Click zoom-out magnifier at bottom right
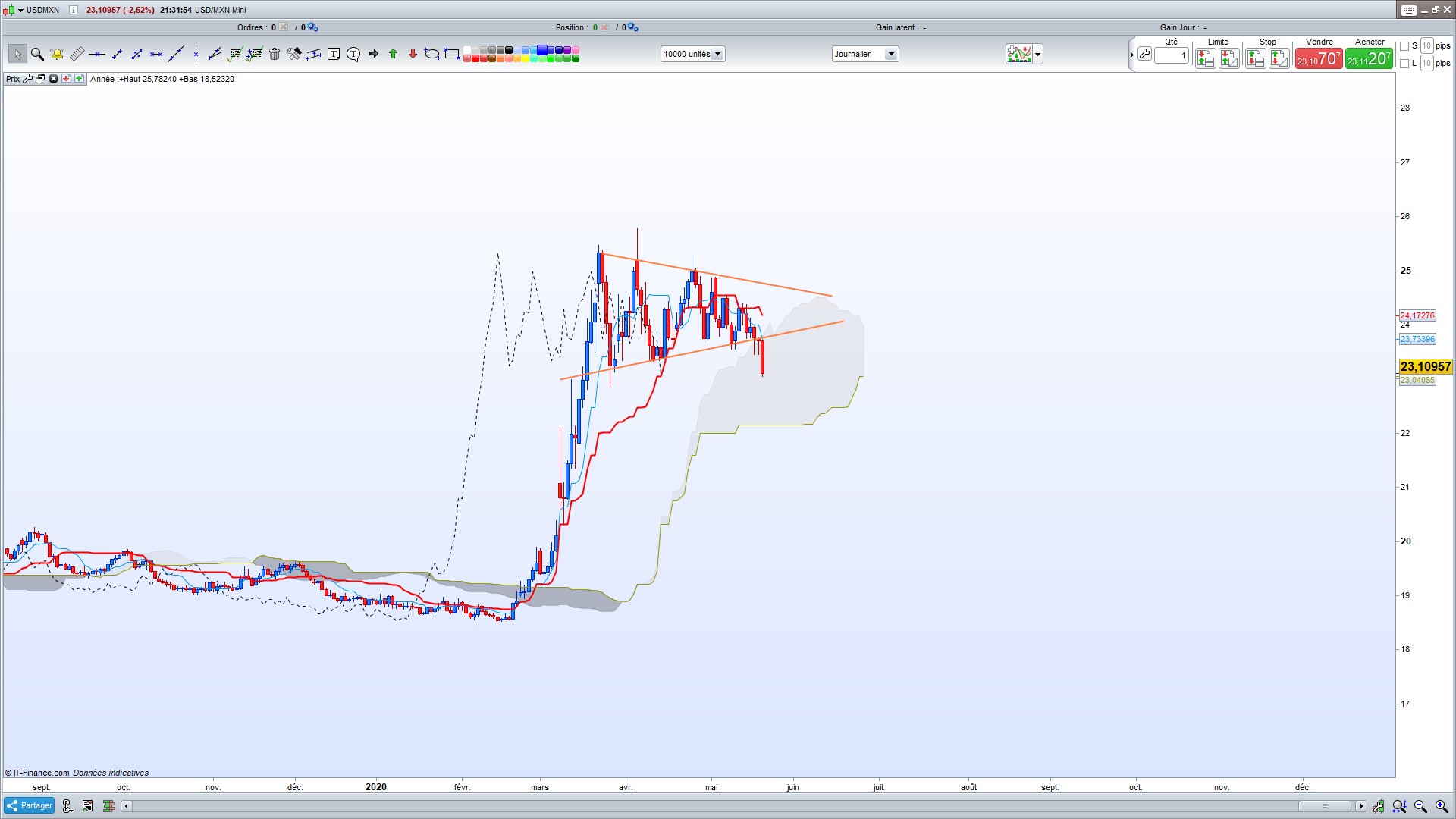This screenshot has height=819, width=1456. pyautogui.click(x=1420, y=806)
